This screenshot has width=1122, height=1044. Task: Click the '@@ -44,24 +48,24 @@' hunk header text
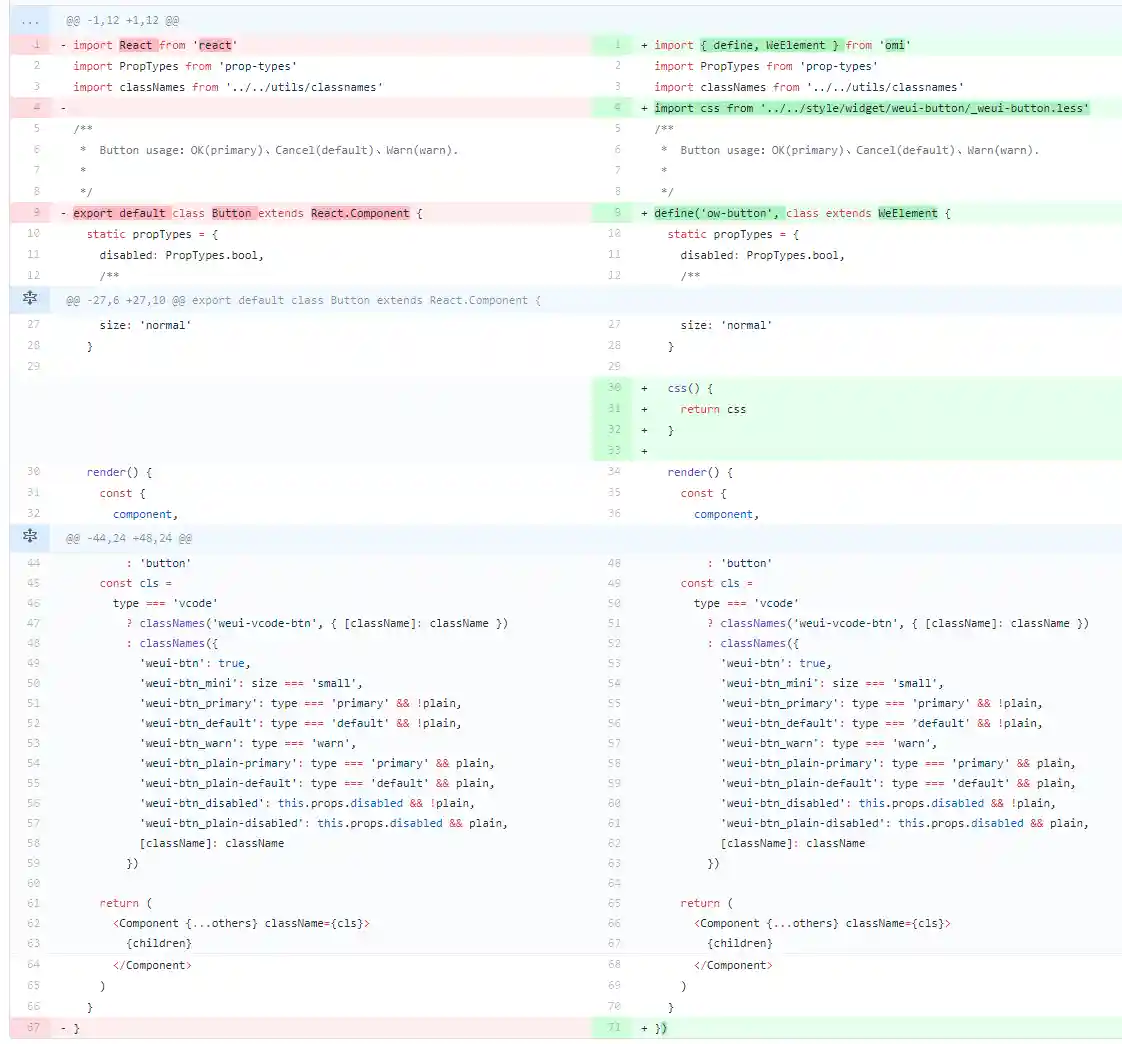click(129, 538)
